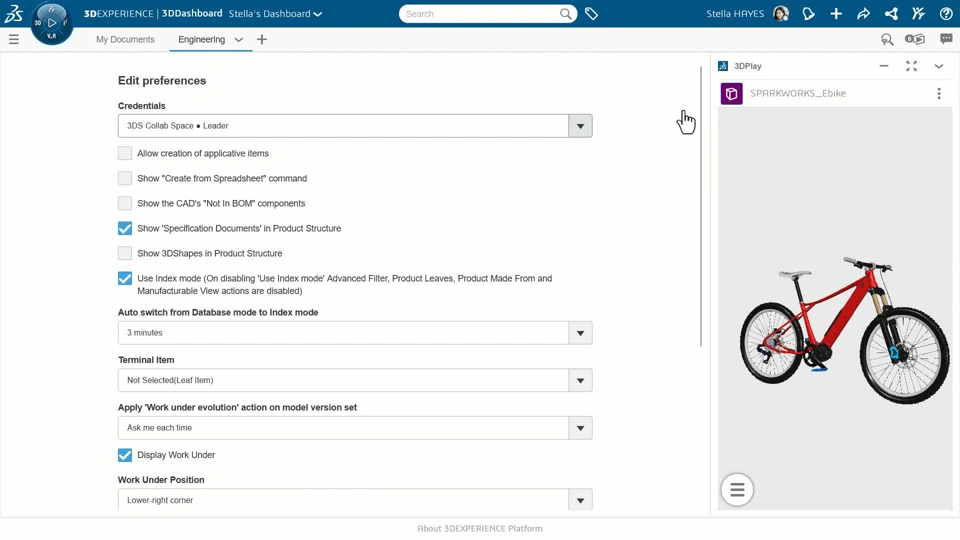
Task: Uncheck Show 'Specification Documents' in Product Structure
Action: click(125, 228)
